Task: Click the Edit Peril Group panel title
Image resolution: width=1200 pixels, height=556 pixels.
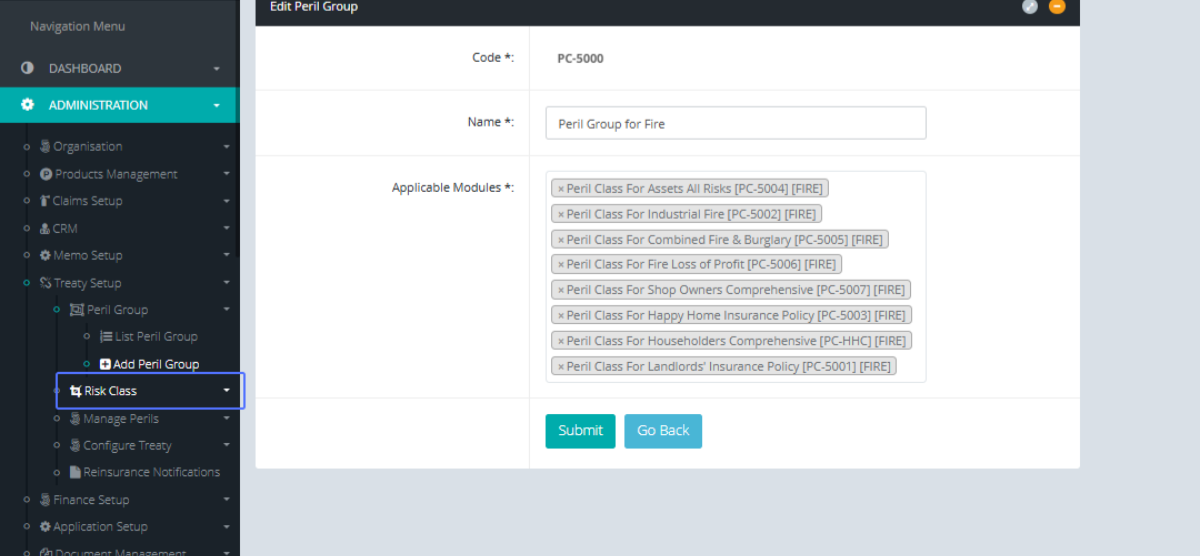Action: (x=314, y=7)
